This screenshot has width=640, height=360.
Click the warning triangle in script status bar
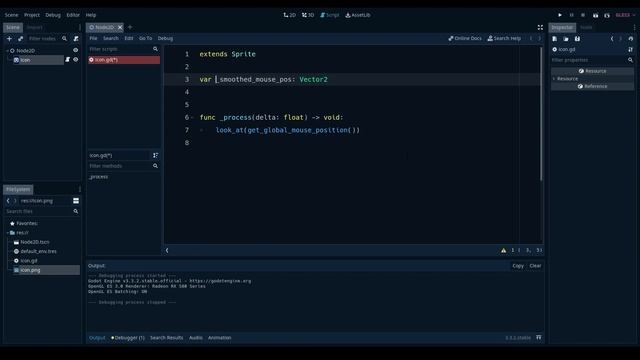504,251
